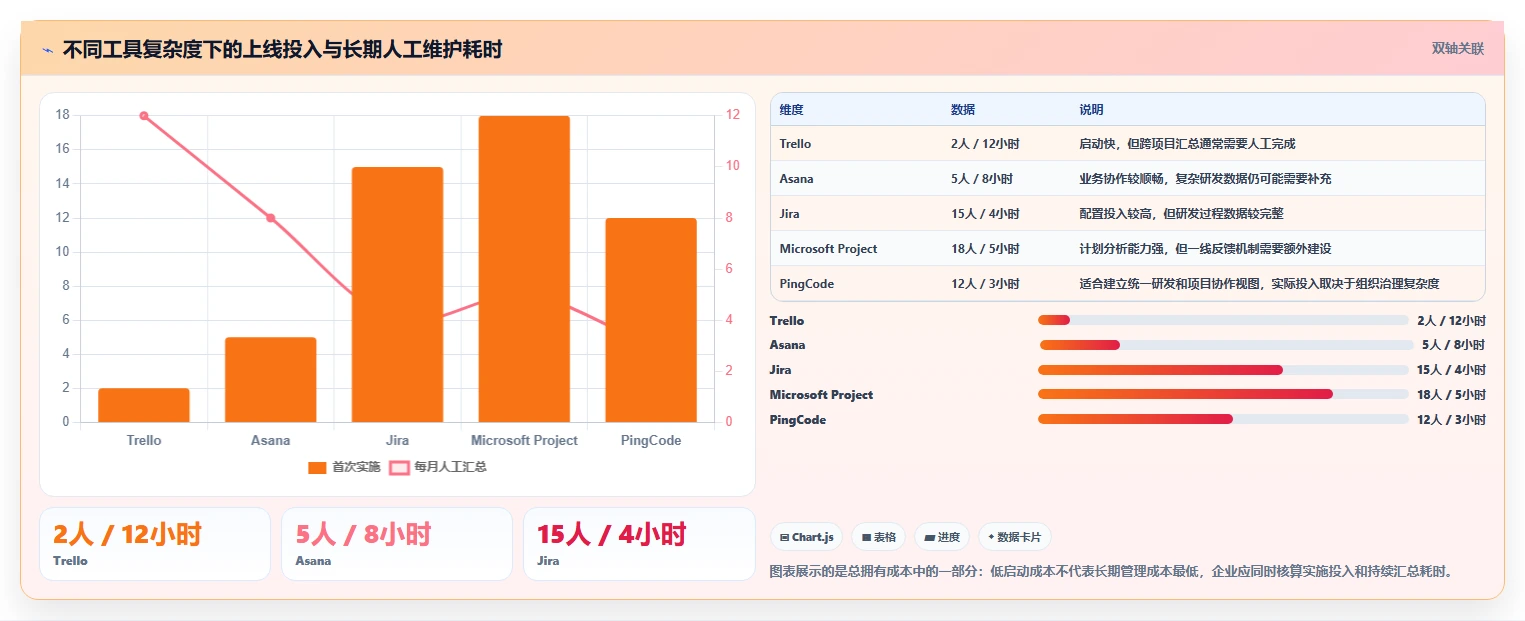Screen dimensions: 1525x621
Task: Open the Jira 15人 / 4小时 data card
Action: [x=639, y=544]
